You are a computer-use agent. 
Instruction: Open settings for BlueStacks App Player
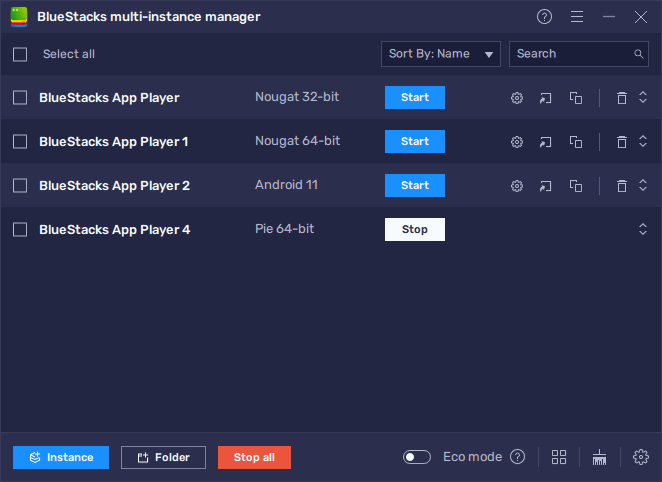point(517,98)
